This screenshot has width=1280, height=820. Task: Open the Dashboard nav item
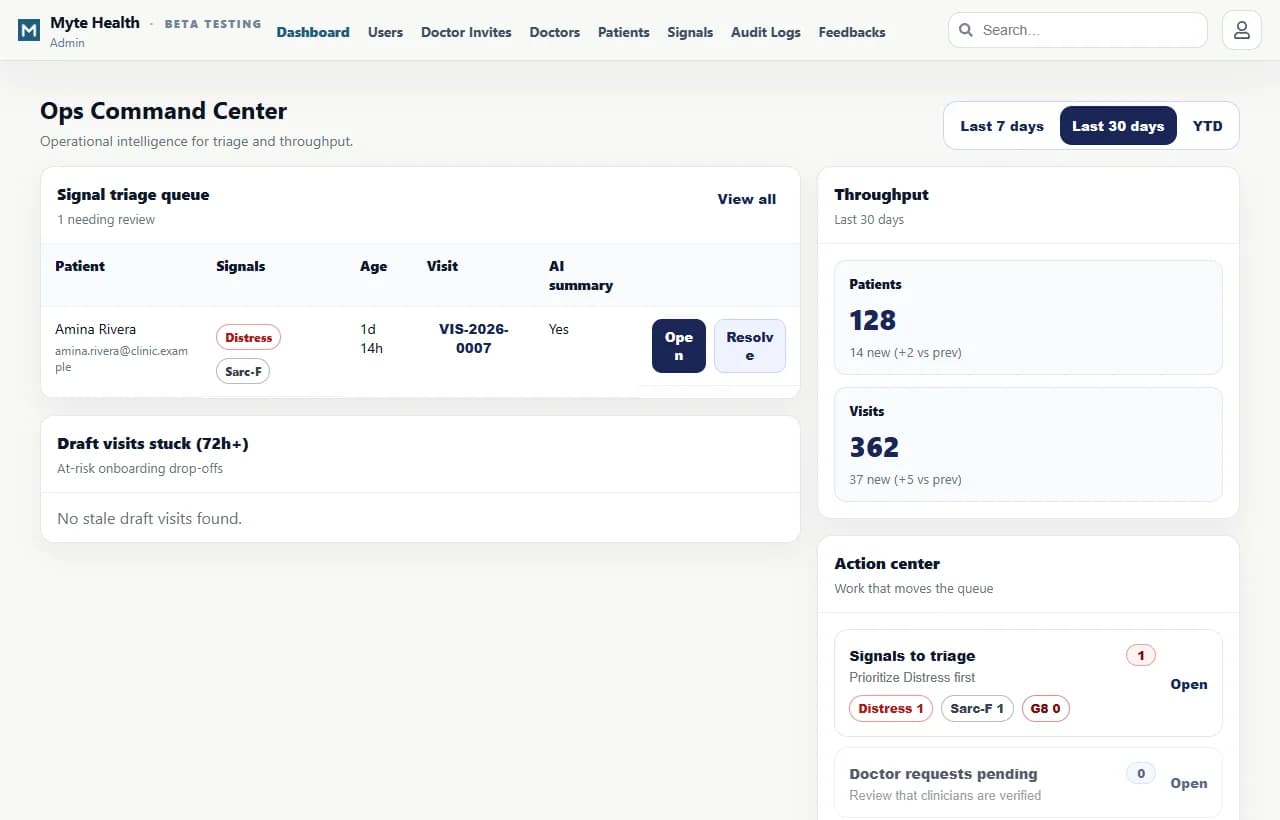click(x=313, y=32)
